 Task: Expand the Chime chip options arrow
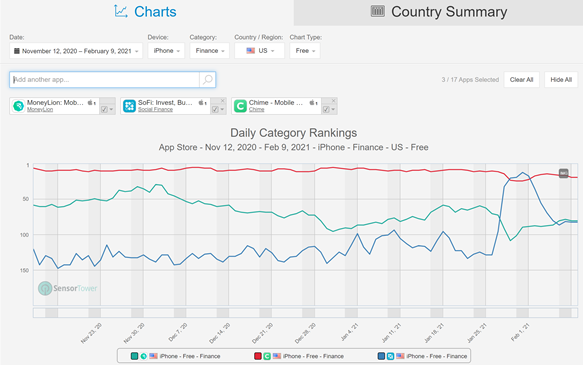(x=333, y=109)
